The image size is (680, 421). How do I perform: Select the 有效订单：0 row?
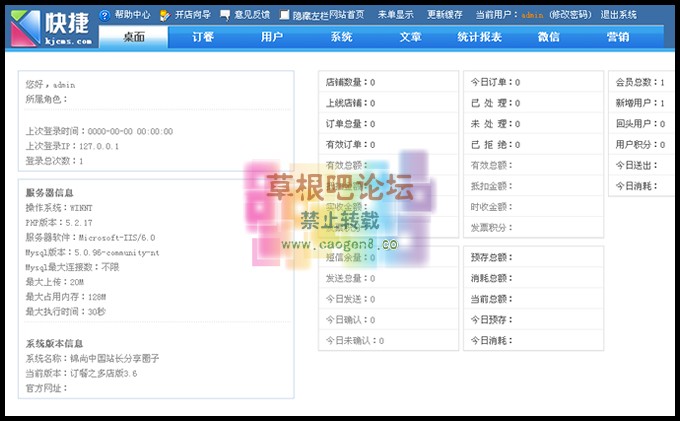tap(389, 144)
